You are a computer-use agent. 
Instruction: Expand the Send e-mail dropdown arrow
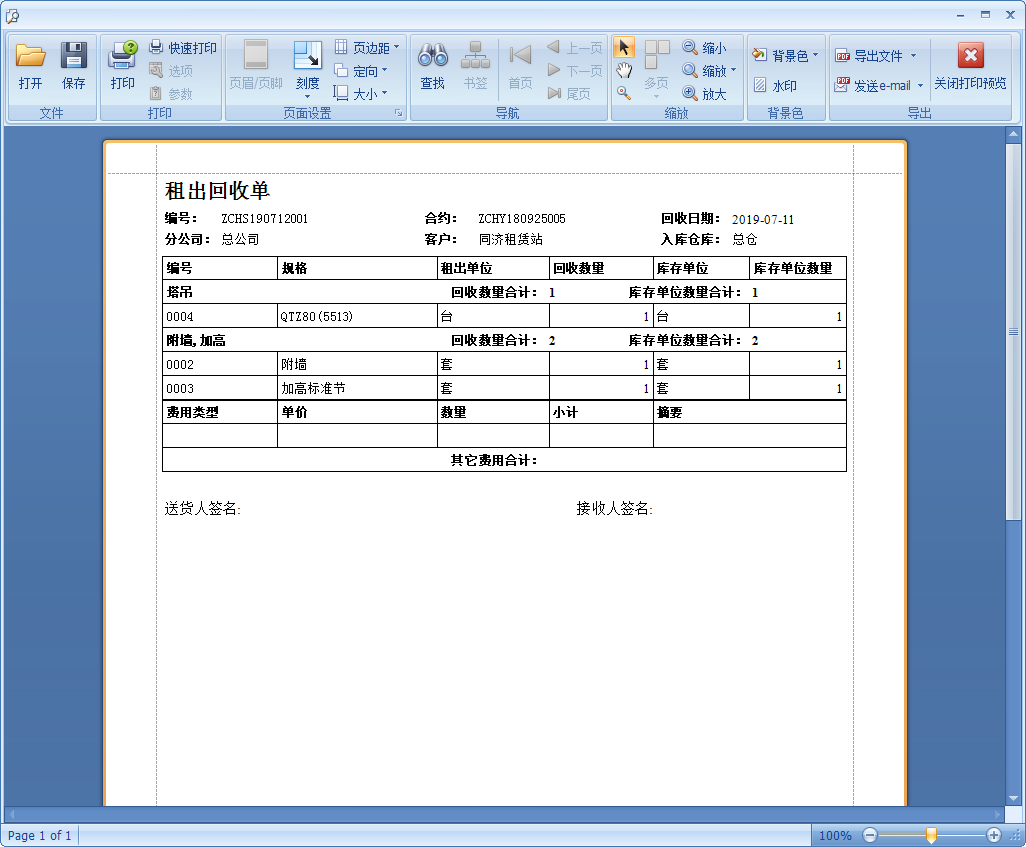coord(920,85)
